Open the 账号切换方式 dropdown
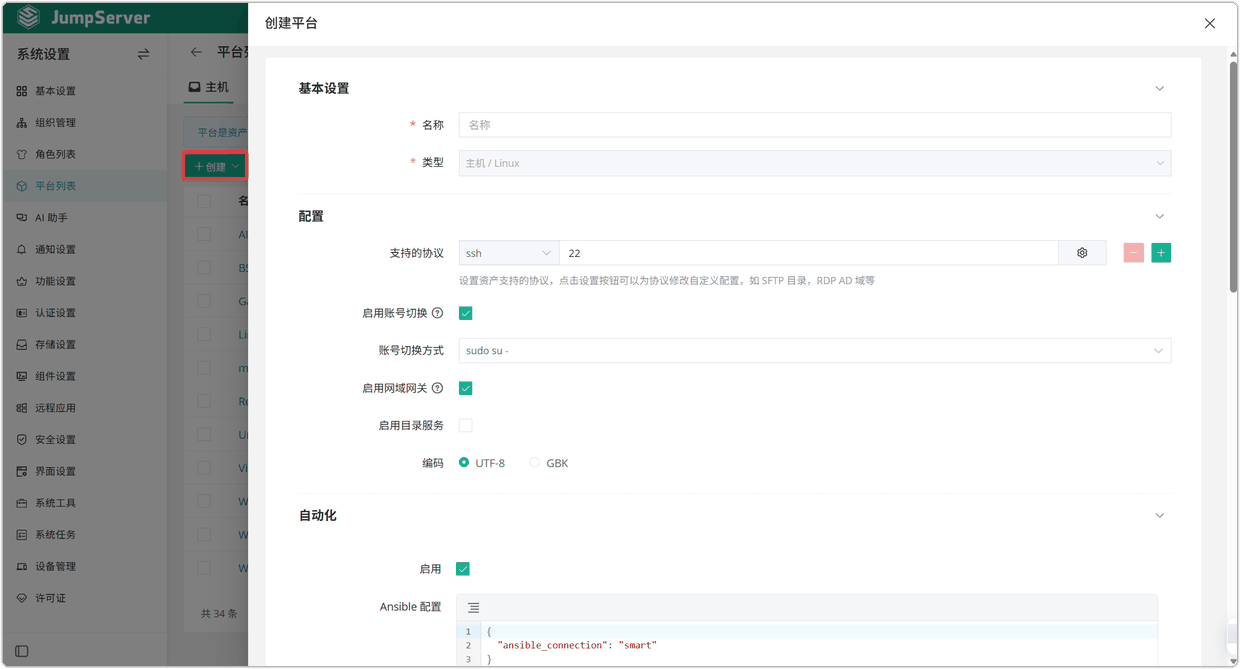Screen dimensions: 1240x669 coord(815,351)
